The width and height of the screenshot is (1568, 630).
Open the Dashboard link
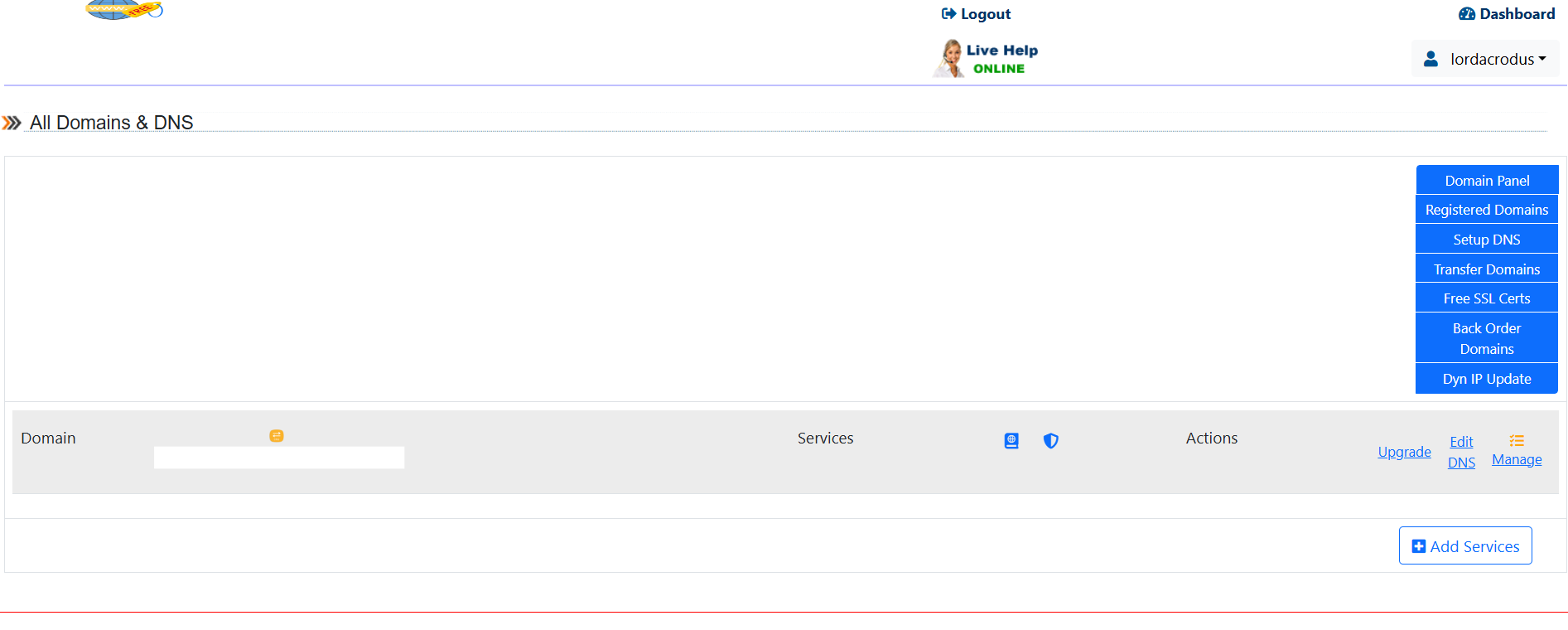point(1507,14)
